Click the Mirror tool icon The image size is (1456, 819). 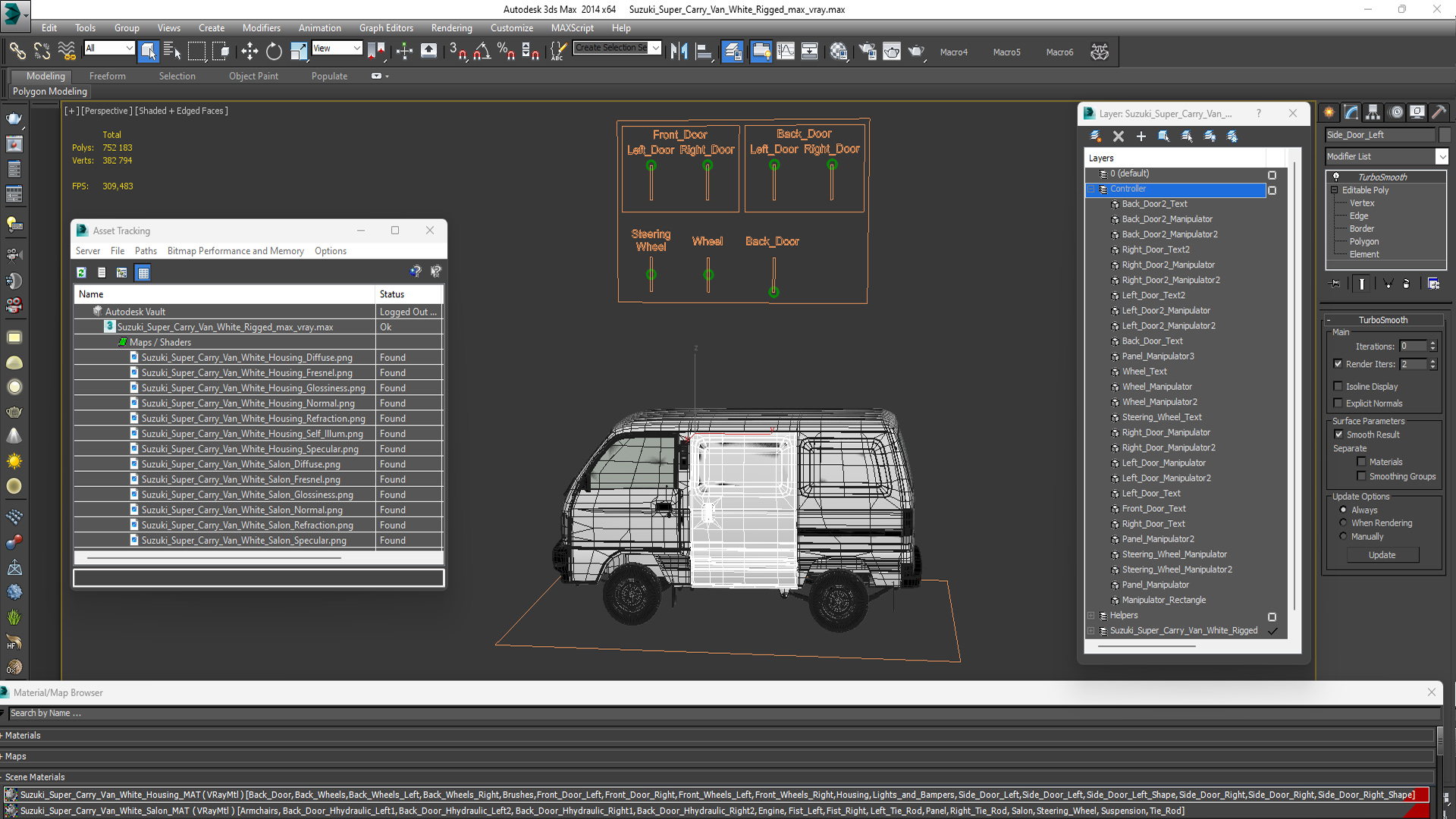click(x=679, y=52)
